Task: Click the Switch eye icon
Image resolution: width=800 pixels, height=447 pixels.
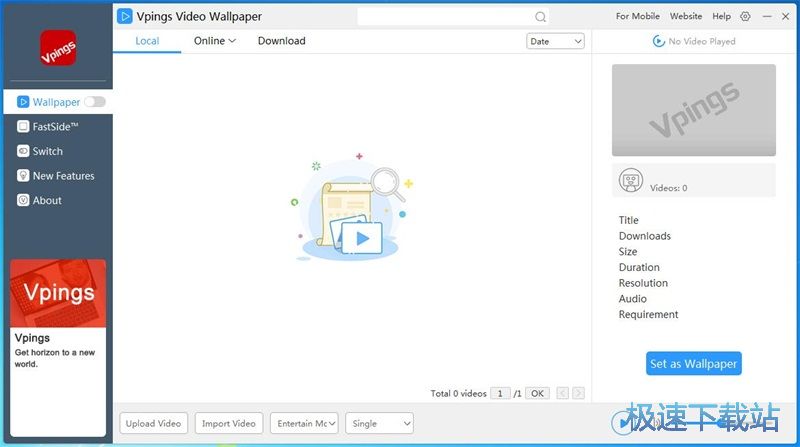Action: point(23,151)
